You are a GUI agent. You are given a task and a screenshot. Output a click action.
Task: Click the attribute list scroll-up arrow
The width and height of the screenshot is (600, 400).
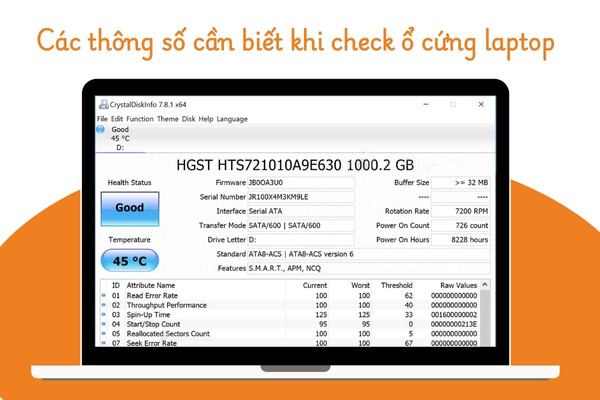485,285
